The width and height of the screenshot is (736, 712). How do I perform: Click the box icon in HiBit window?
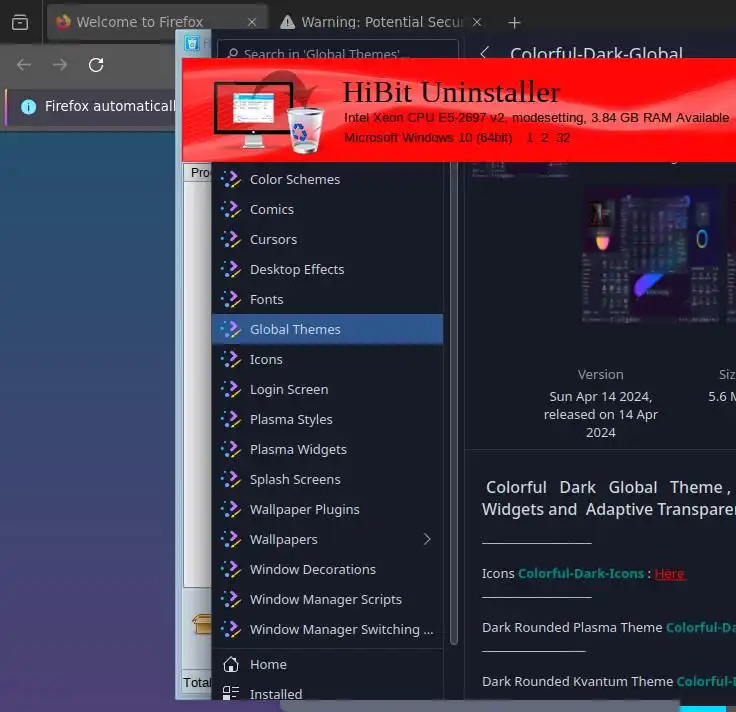(x=202, y=624)
